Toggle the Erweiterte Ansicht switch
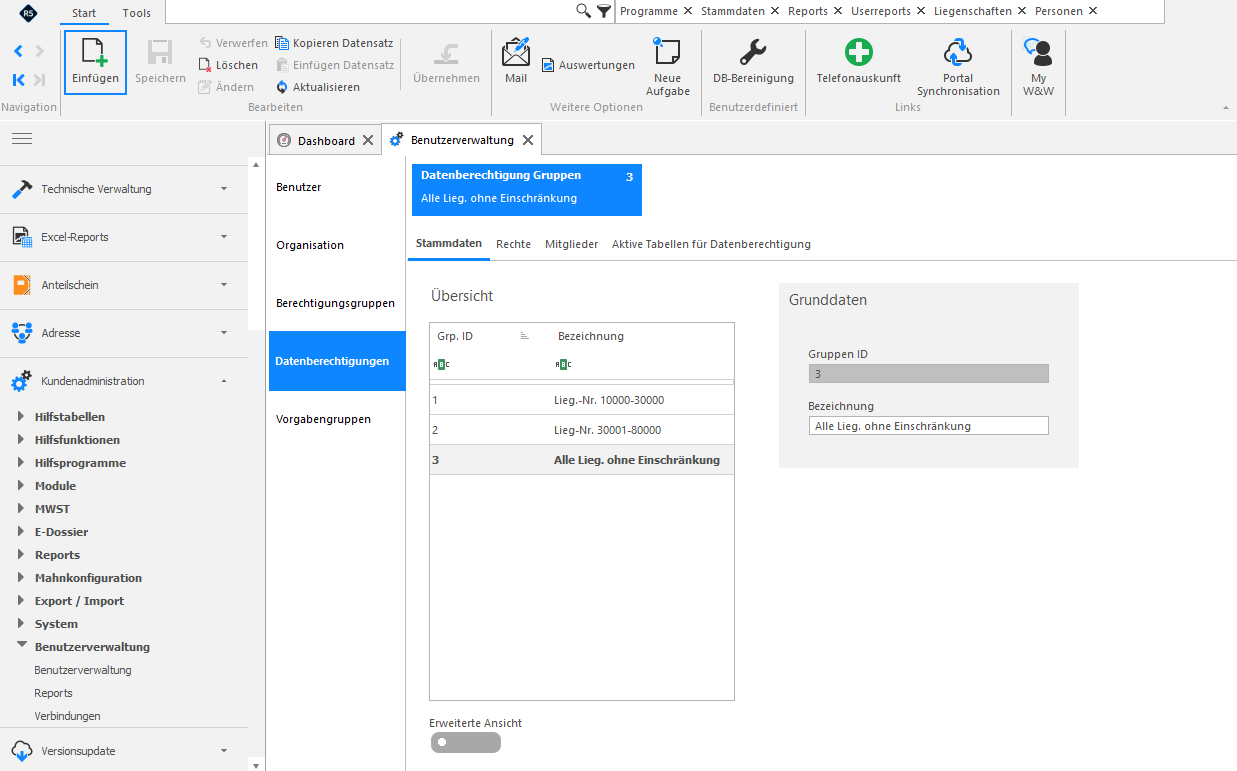 (x=466, y=742)
